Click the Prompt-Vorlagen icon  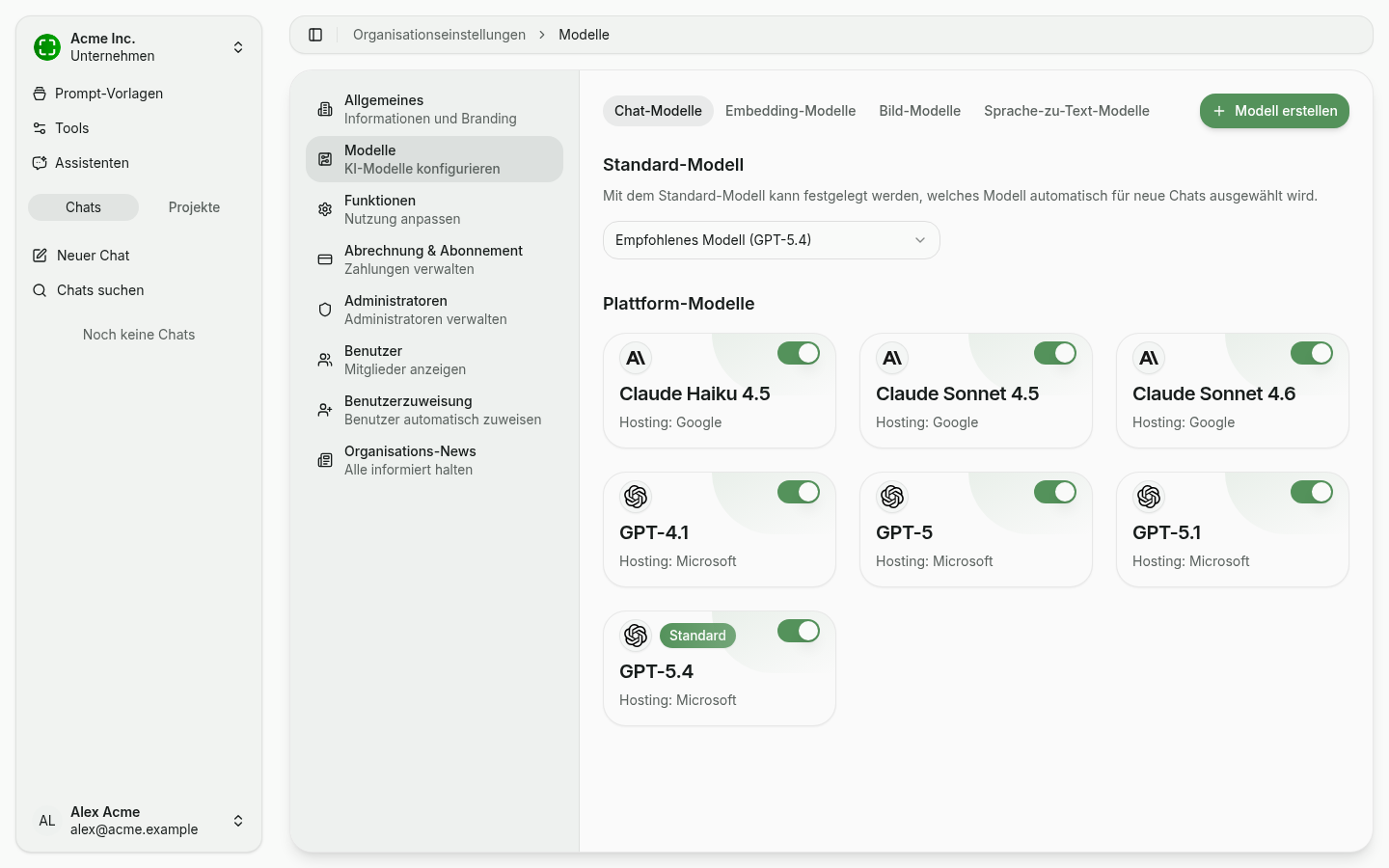tap(40, 94)
